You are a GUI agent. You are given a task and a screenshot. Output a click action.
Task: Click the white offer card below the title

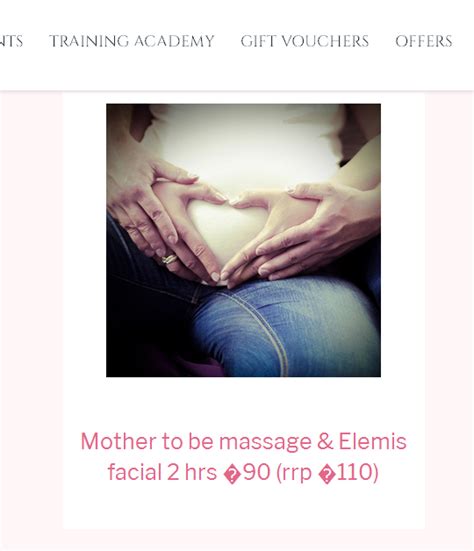[x=243, y=508]
